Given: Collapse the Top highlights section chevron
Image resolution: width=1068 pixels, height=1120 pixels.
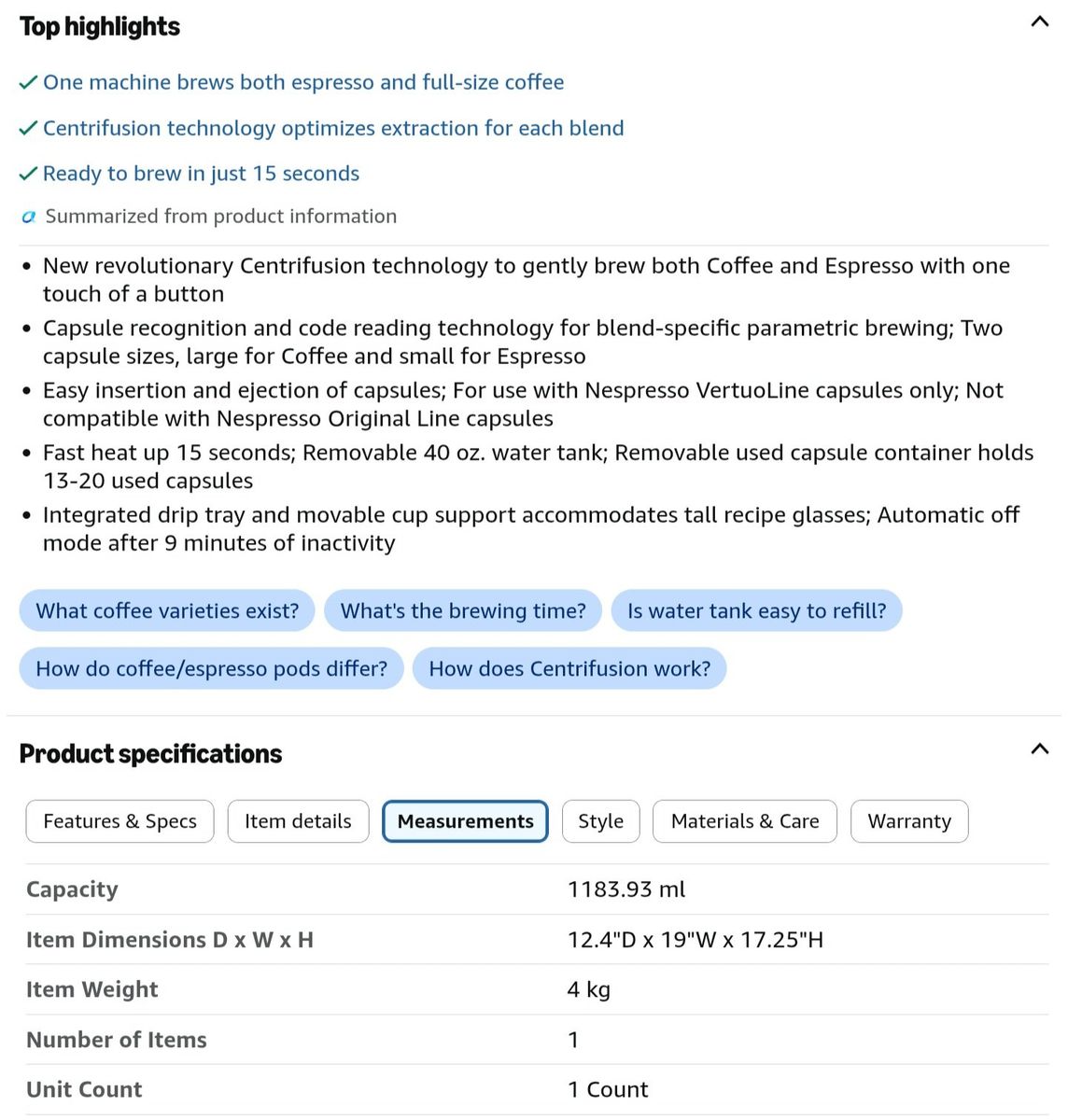Looking at the screenshot, I should 1039,21.
